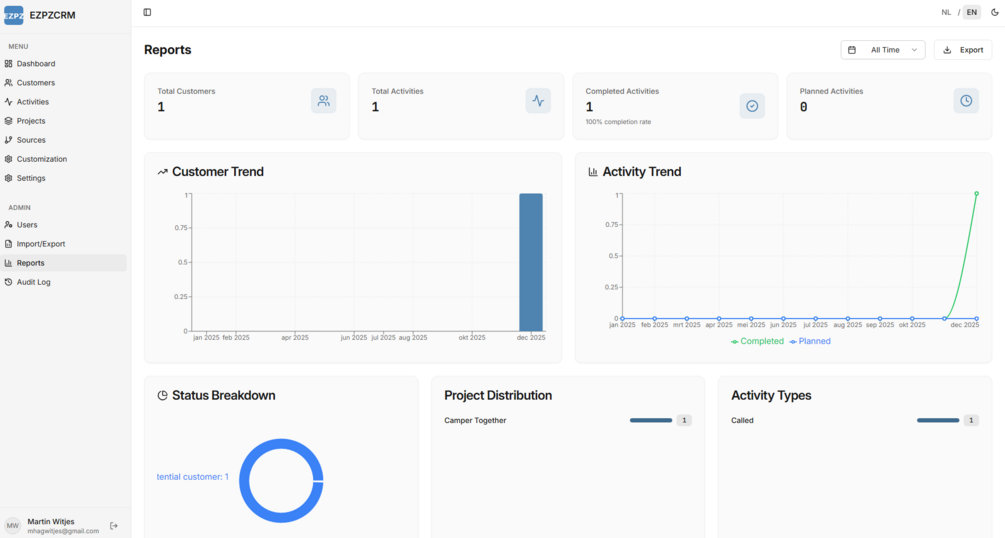Click the Reports page heading
The width and height of the screenshot is (1005, 538).
[167, 50]
